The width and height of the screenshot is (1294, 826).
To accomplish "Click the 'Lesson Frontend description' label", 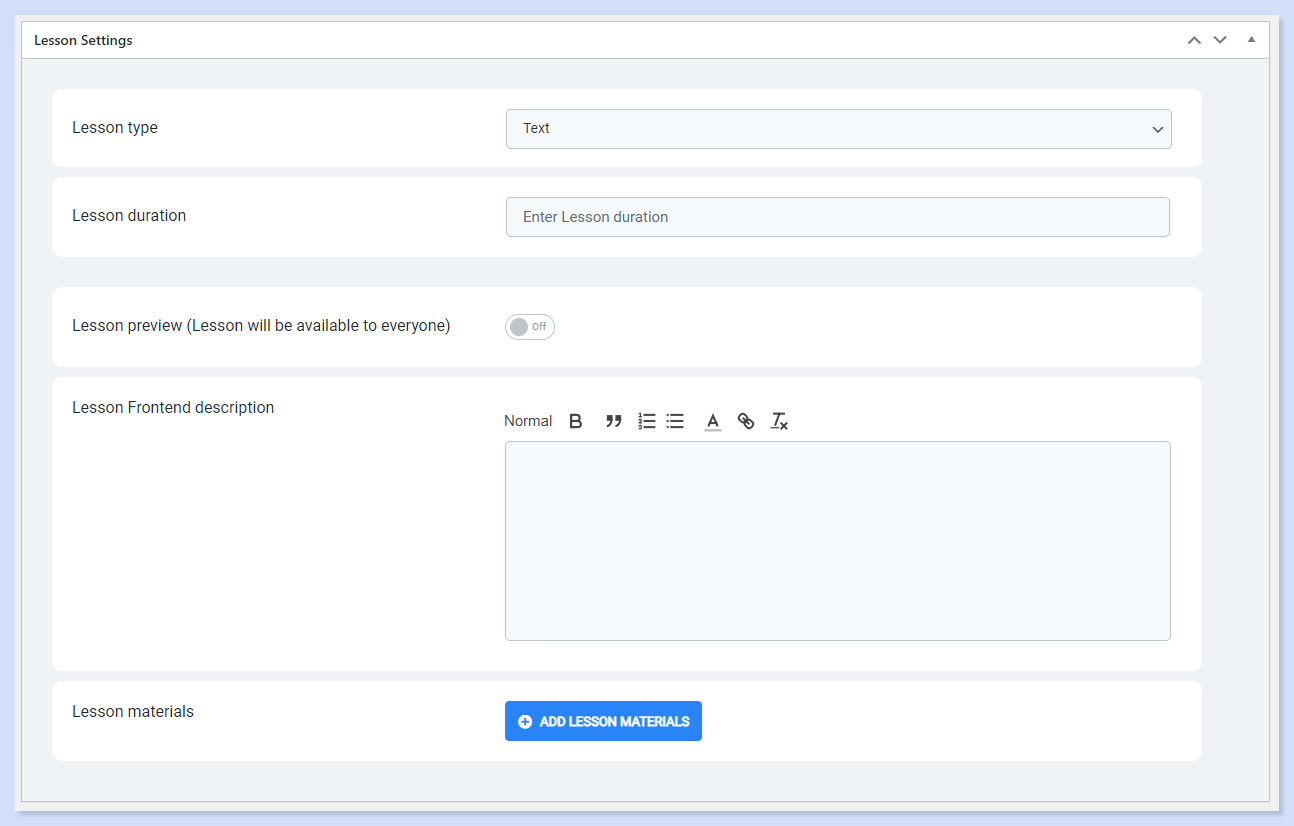I will (x=173, y=407).
